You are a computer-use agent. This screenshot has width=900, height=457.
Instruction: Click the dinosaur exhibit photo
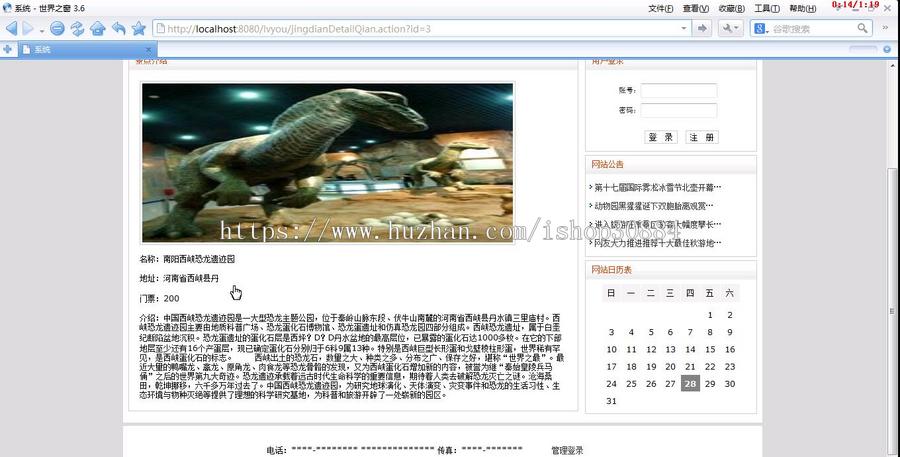(328, 162)
